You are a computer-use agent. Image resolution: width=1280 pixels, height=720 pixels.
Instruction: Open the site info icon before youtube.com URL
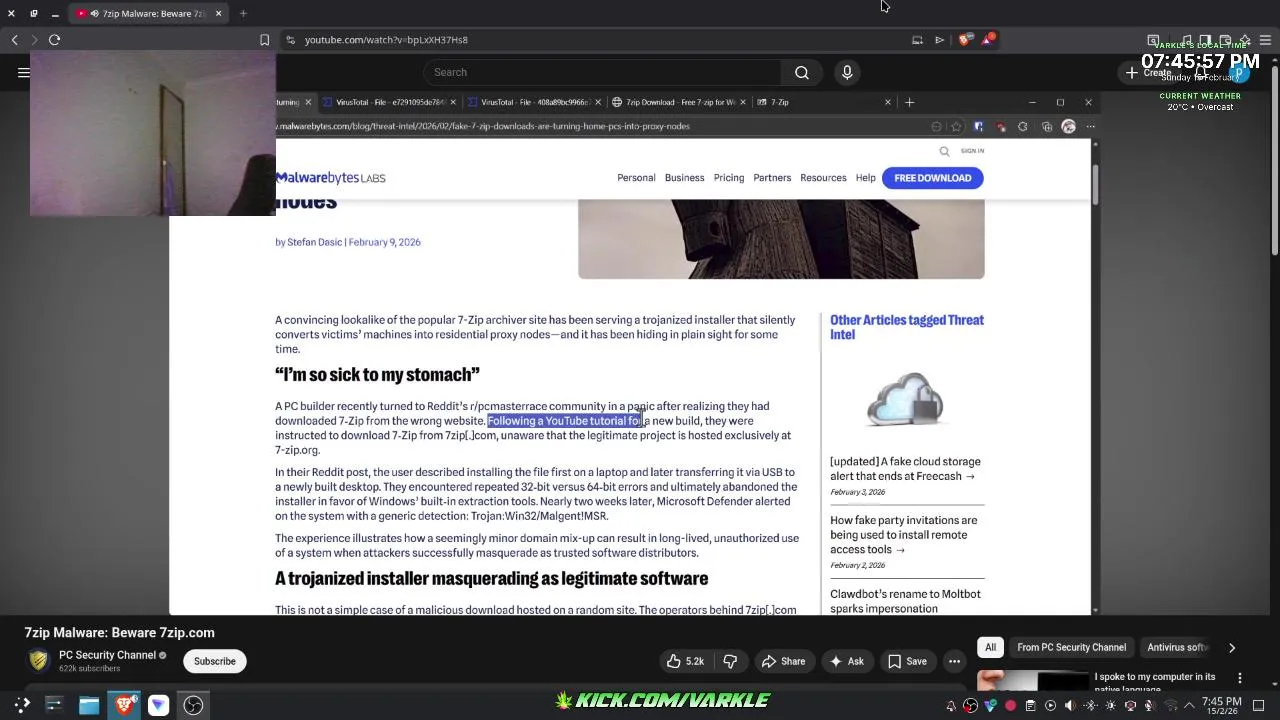click(290, 40)
